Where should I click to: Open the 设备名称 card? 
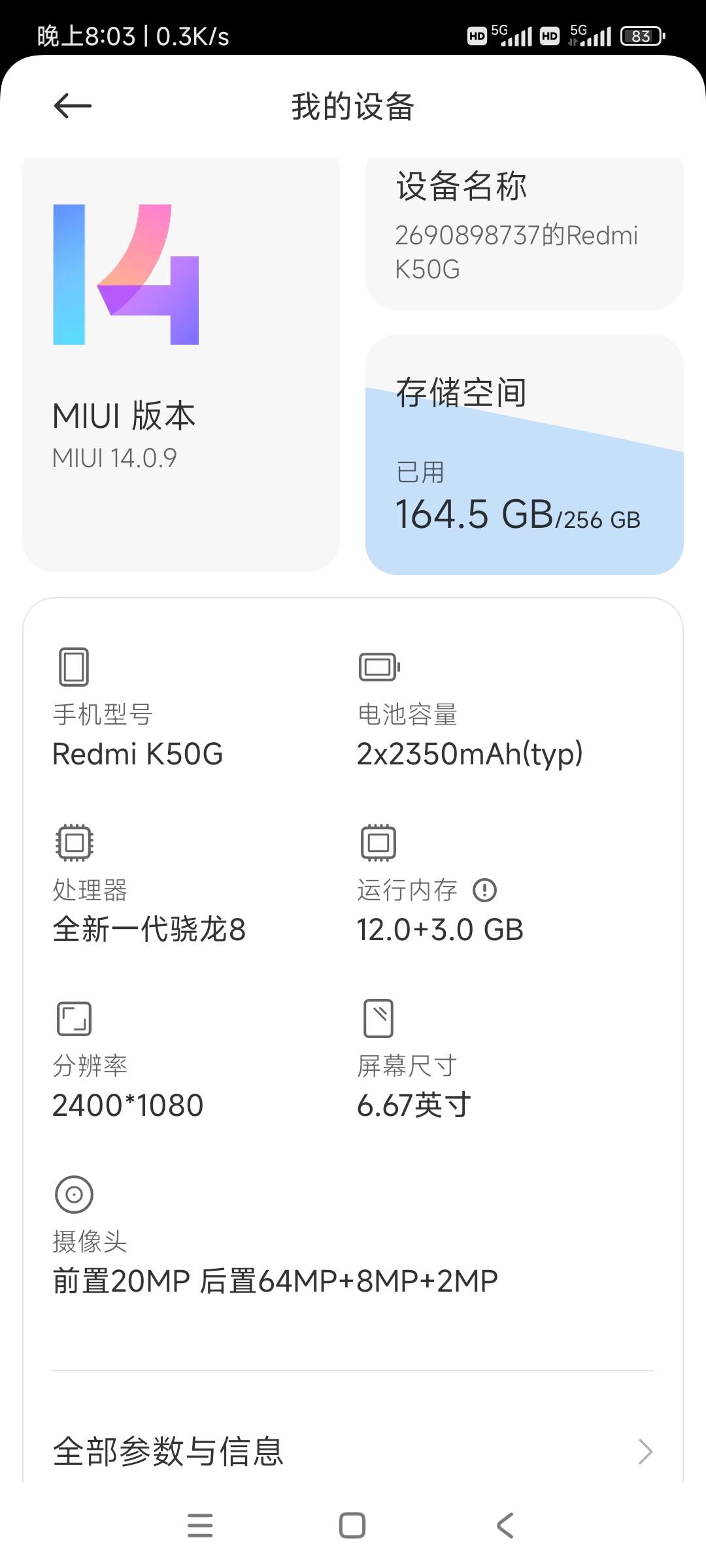click(x=524, y=233)
